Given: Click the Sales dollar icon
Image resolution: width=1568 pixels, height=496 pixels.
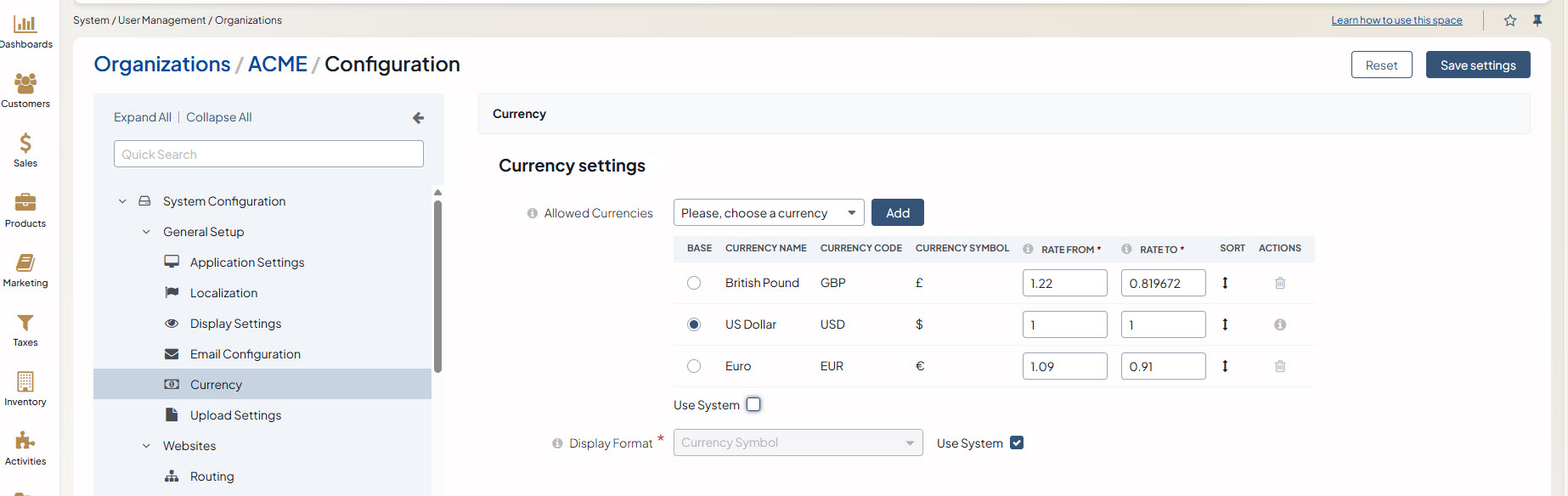Looking at the screenshot, I should pyautogui.click(x=25, y=143).
